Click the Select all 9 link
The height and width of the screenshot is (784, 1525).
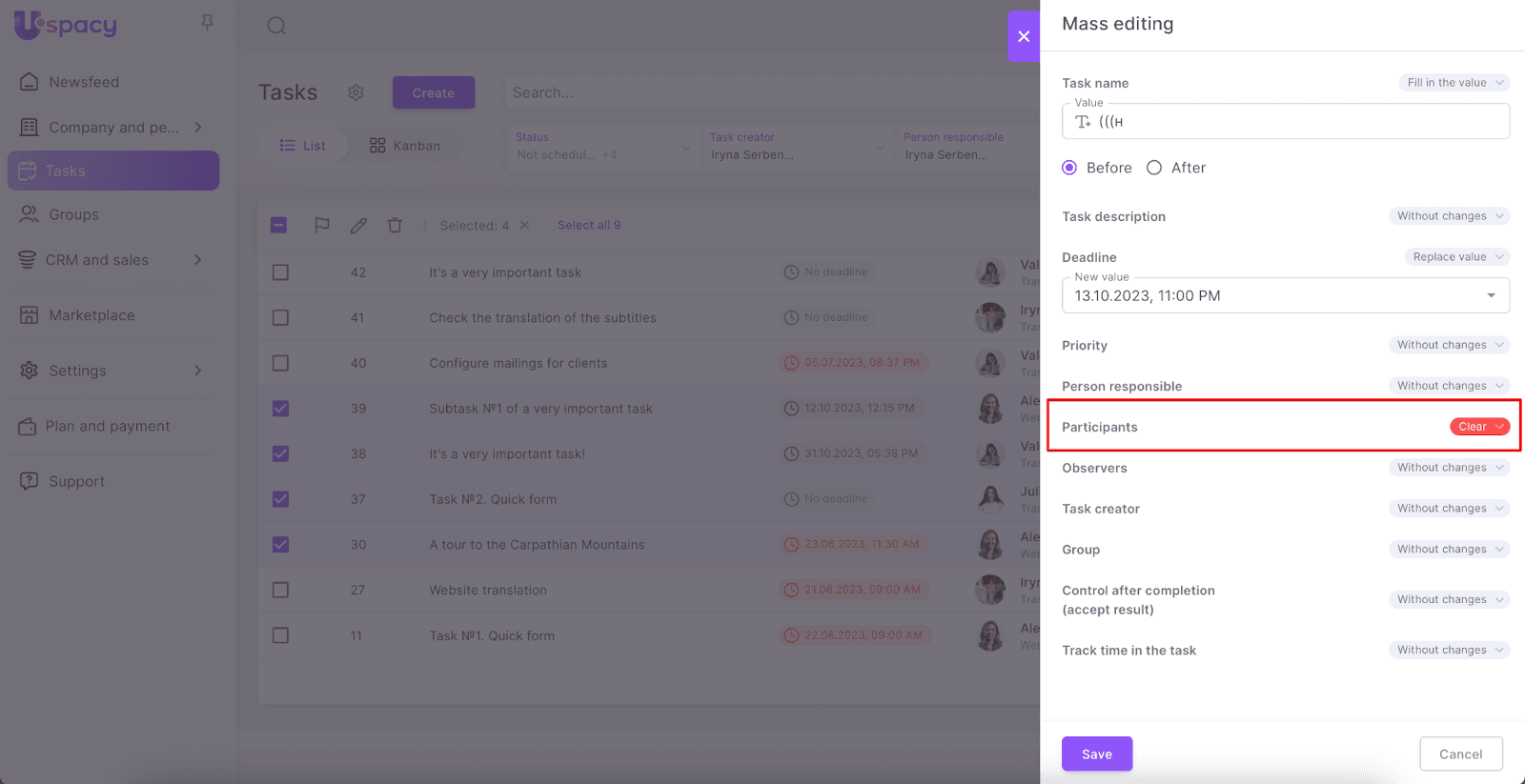coord(589,226)
